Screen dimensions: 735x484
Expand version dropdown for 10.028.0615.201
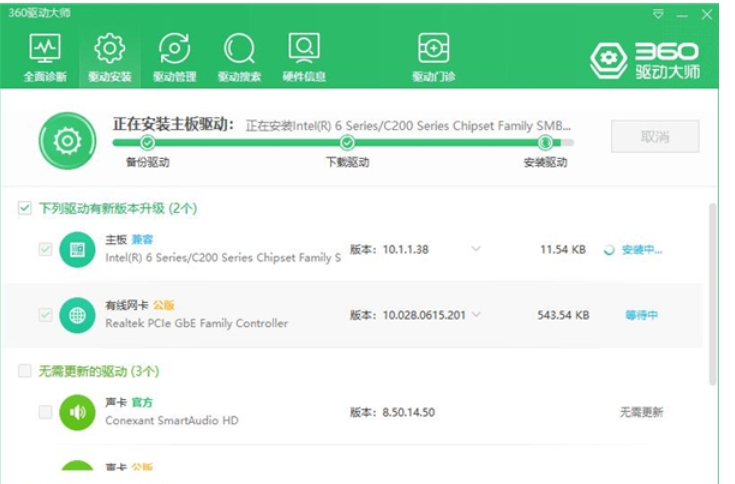click(x=476, y=314)
